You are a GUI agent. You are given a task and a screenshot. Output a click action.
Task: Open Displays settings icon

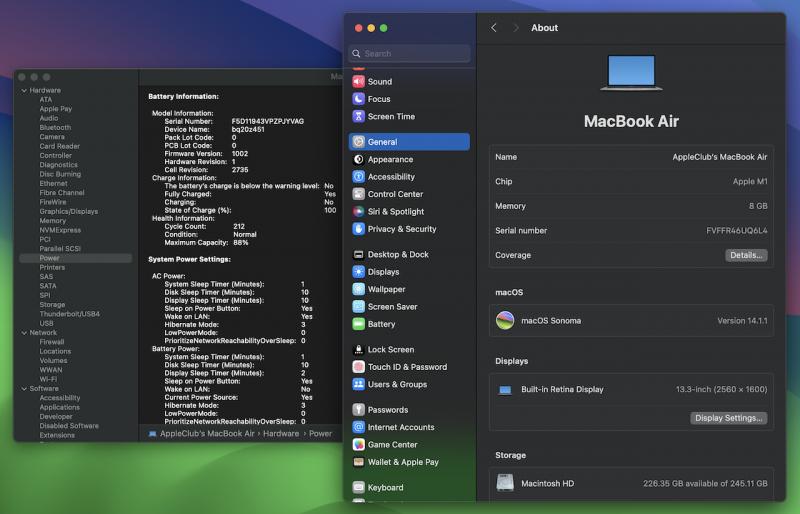click(359, 272)
